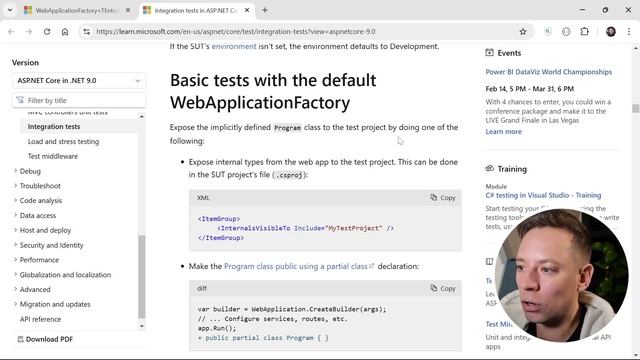Open the Extensions puzzle icon
This screenshot has width=640, height=360.
coord(584,31)
